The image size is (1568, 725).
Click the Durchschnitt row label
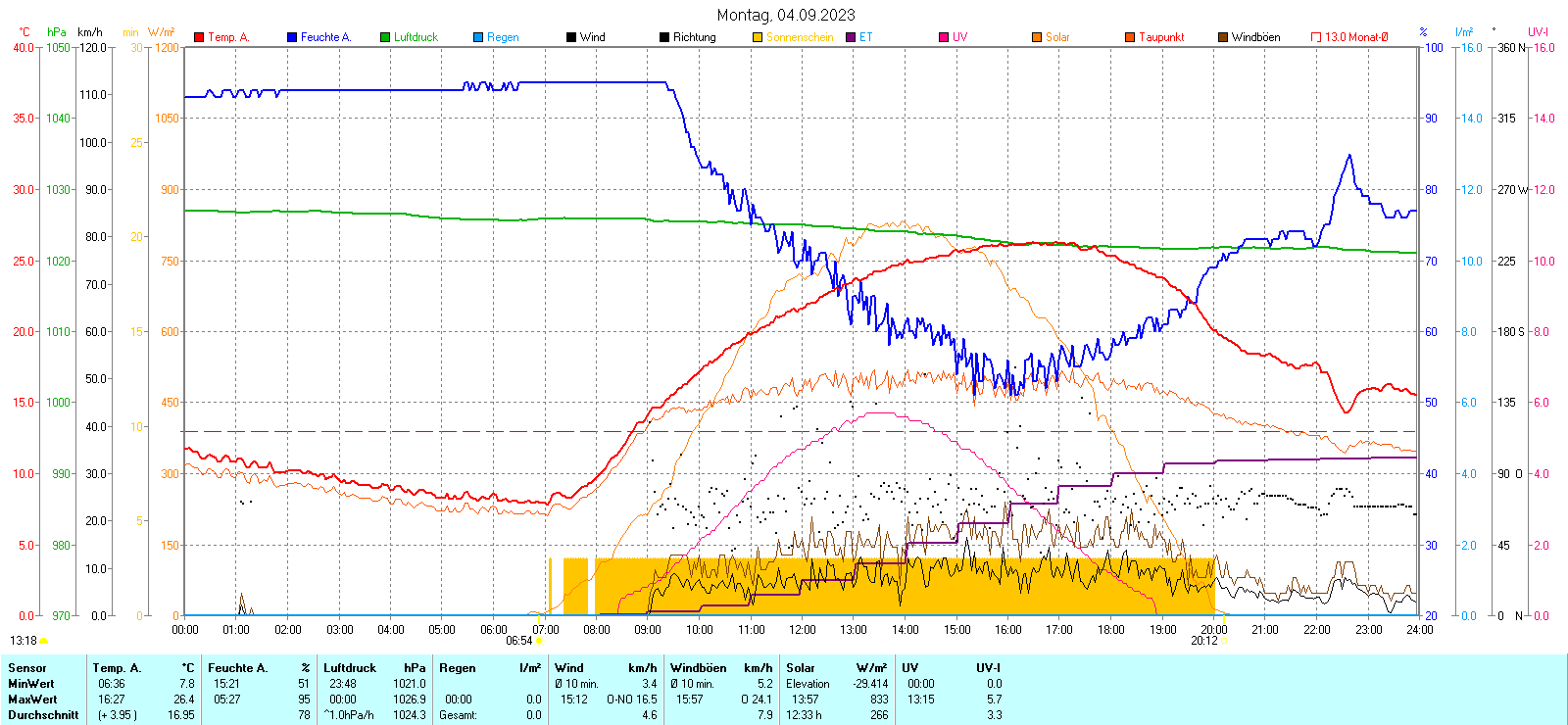tap(43, 715)
